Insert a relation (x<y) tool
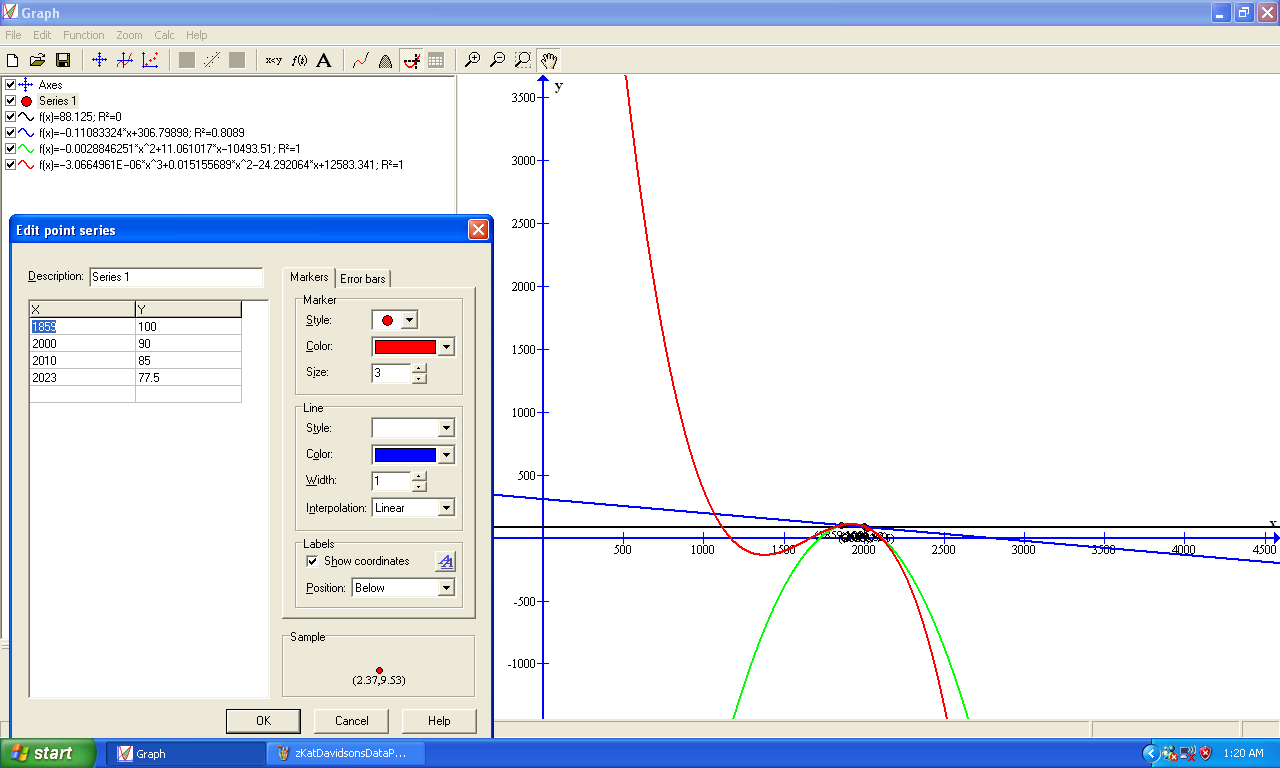 (x=273, y=60)
